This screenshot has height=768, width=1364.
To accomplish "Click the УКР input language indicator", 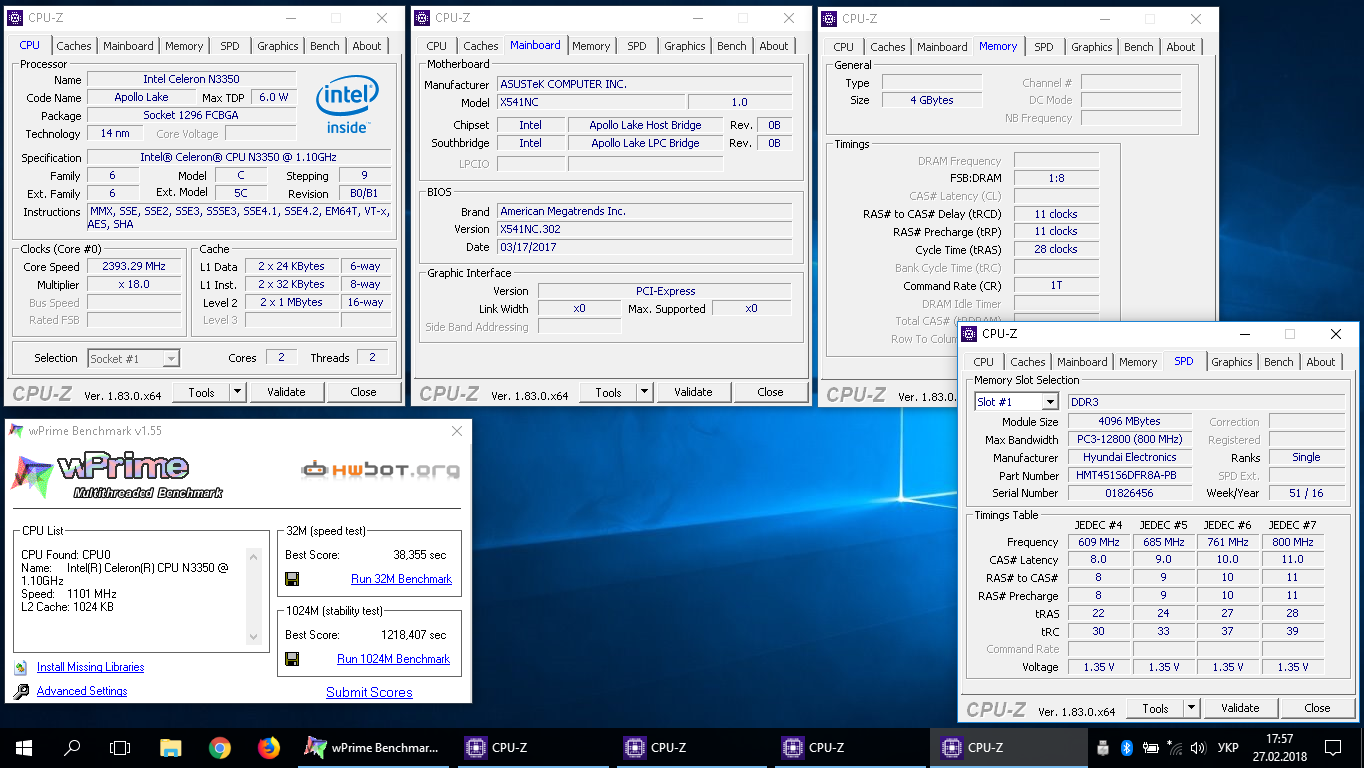I will pos(1226,747).
